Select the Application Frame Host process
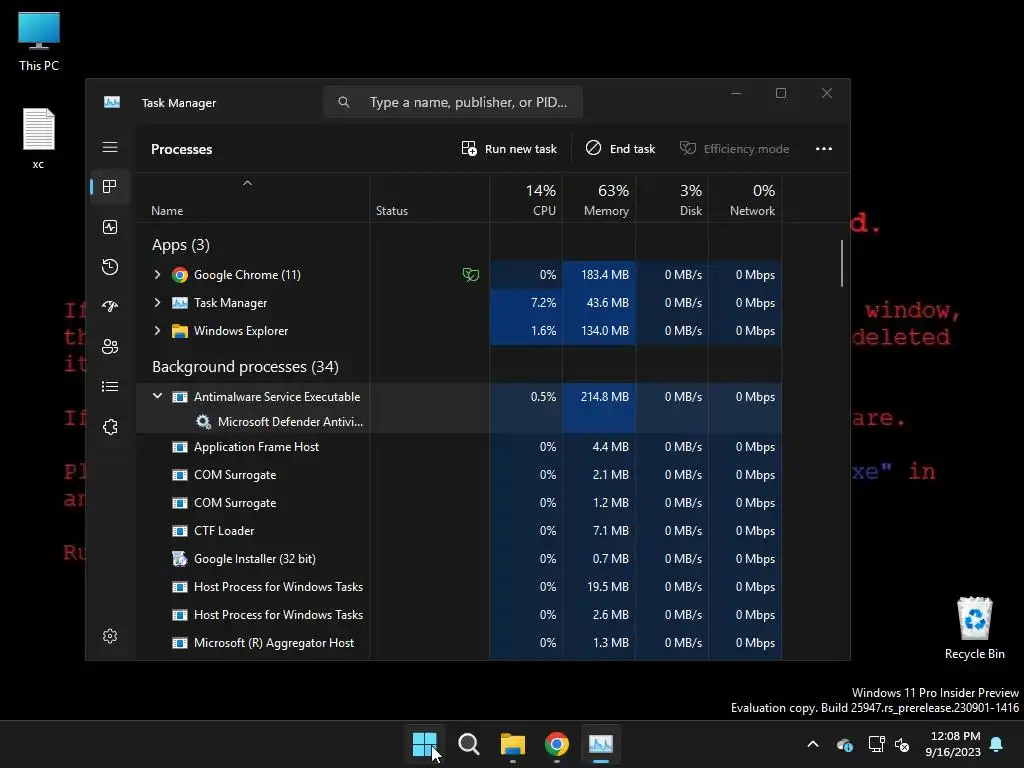Viewport: 1024px width, 768px height. (458, 447)
